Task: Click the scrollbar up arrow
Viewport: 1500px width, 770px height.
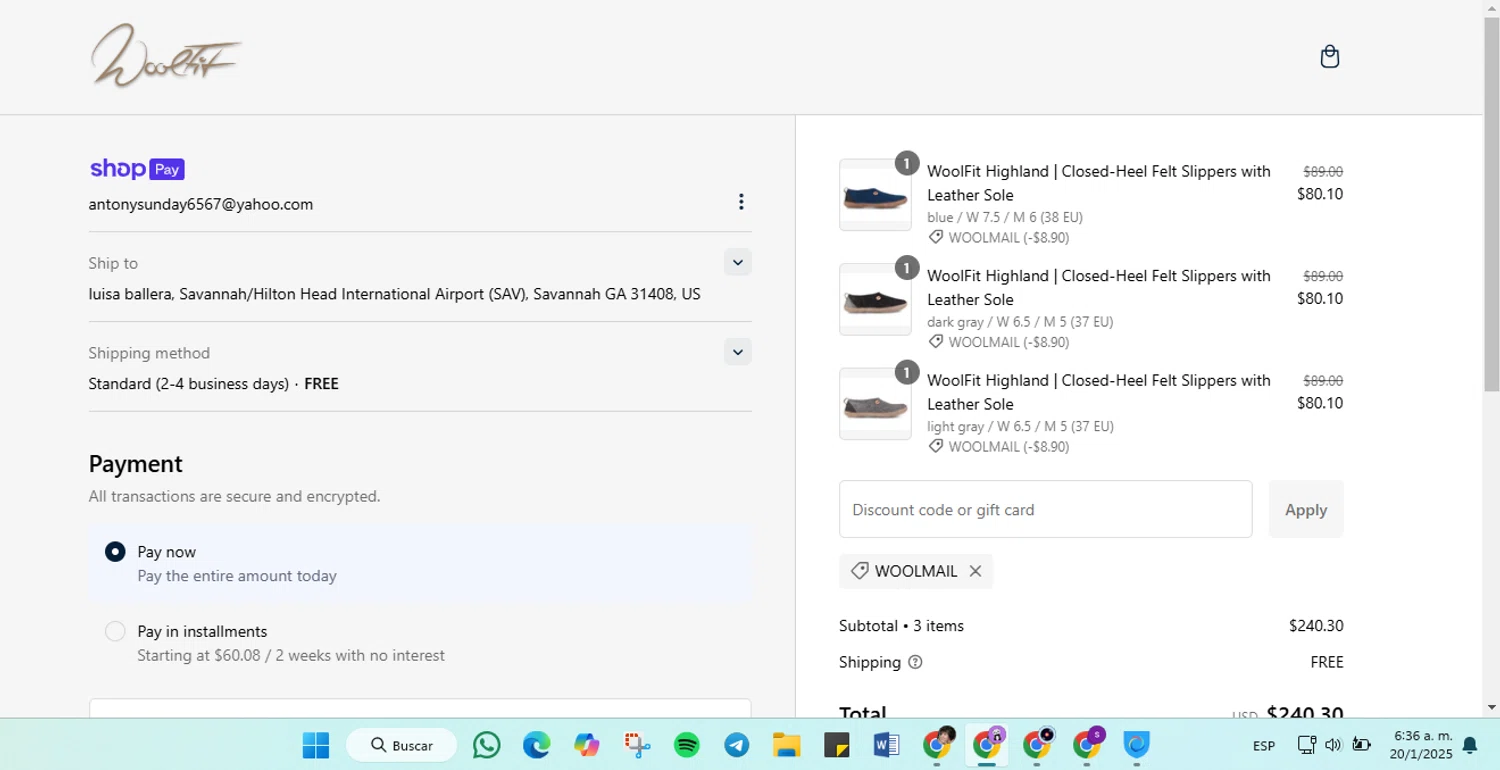Action: pos(1491,8)
